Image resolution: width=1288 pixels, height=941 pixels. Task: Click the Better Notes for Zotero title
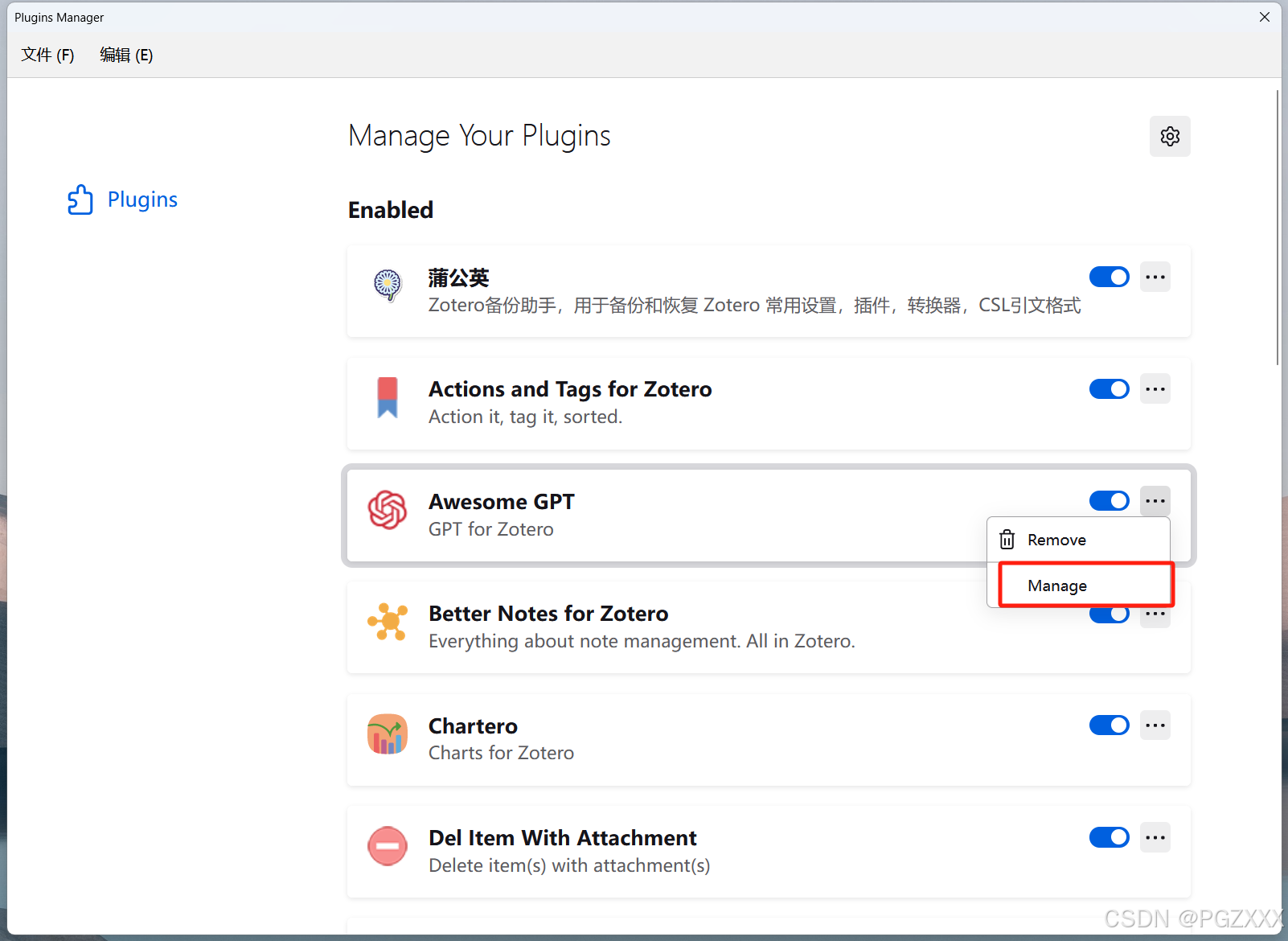(548, 614)
